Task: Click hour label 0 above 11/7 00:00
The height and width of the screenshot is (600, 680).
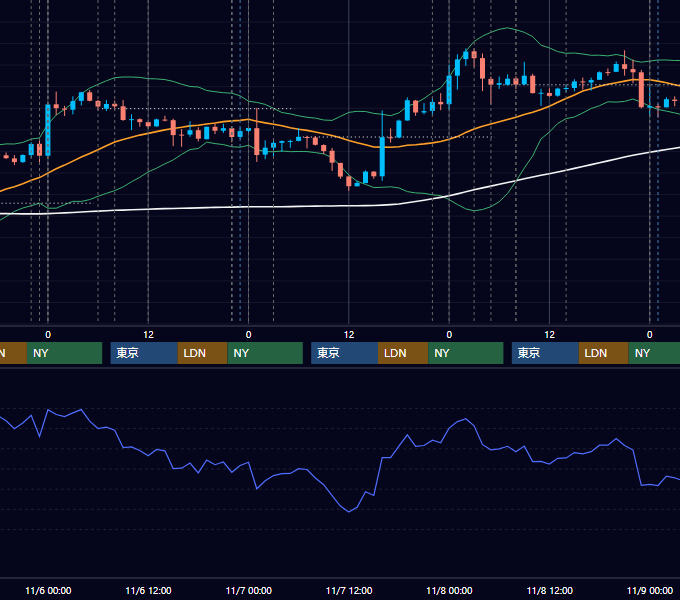Action: 248,335
